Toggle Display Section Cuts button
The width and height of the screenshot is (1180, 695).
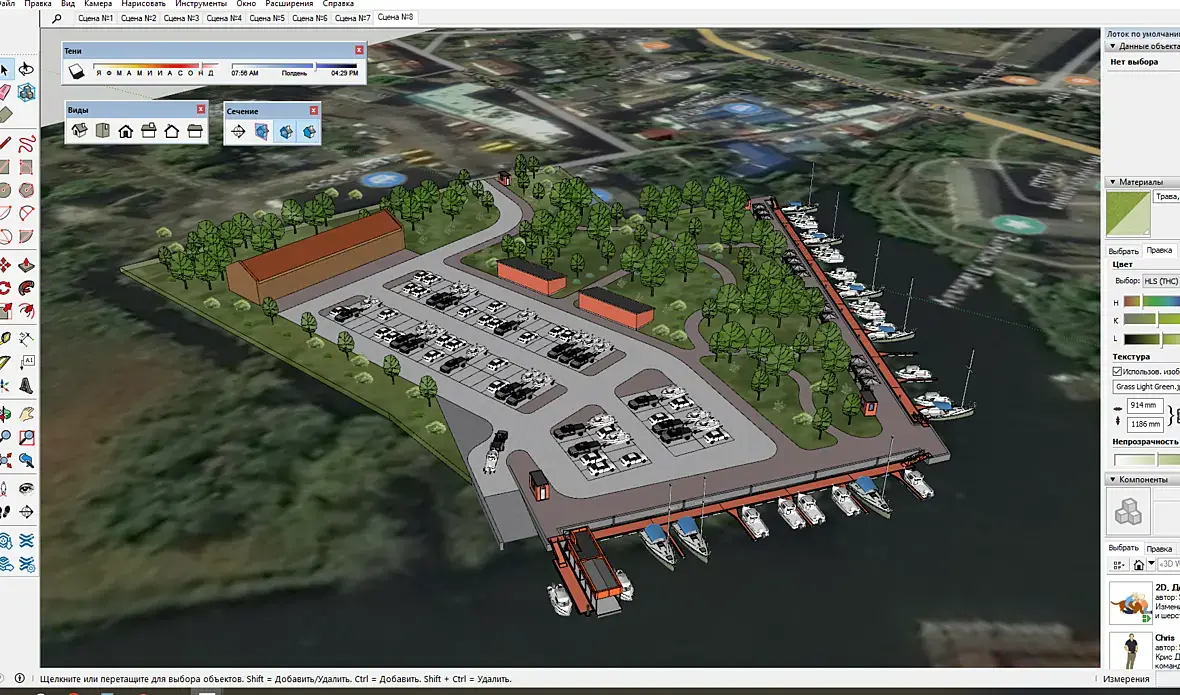tap(285, 132)
